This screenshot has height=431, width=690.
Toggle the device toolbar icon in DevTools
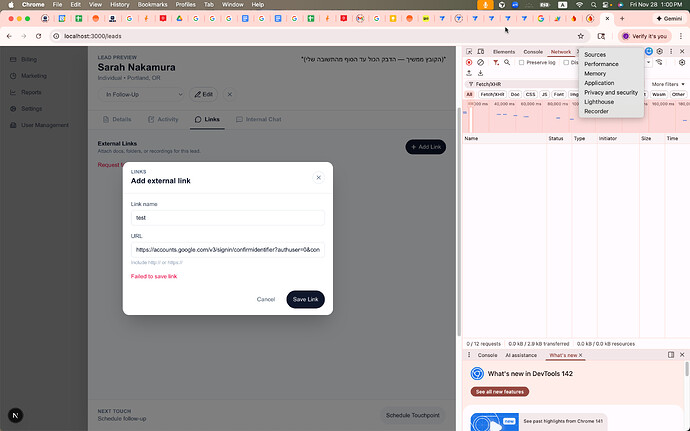(481, 52)
